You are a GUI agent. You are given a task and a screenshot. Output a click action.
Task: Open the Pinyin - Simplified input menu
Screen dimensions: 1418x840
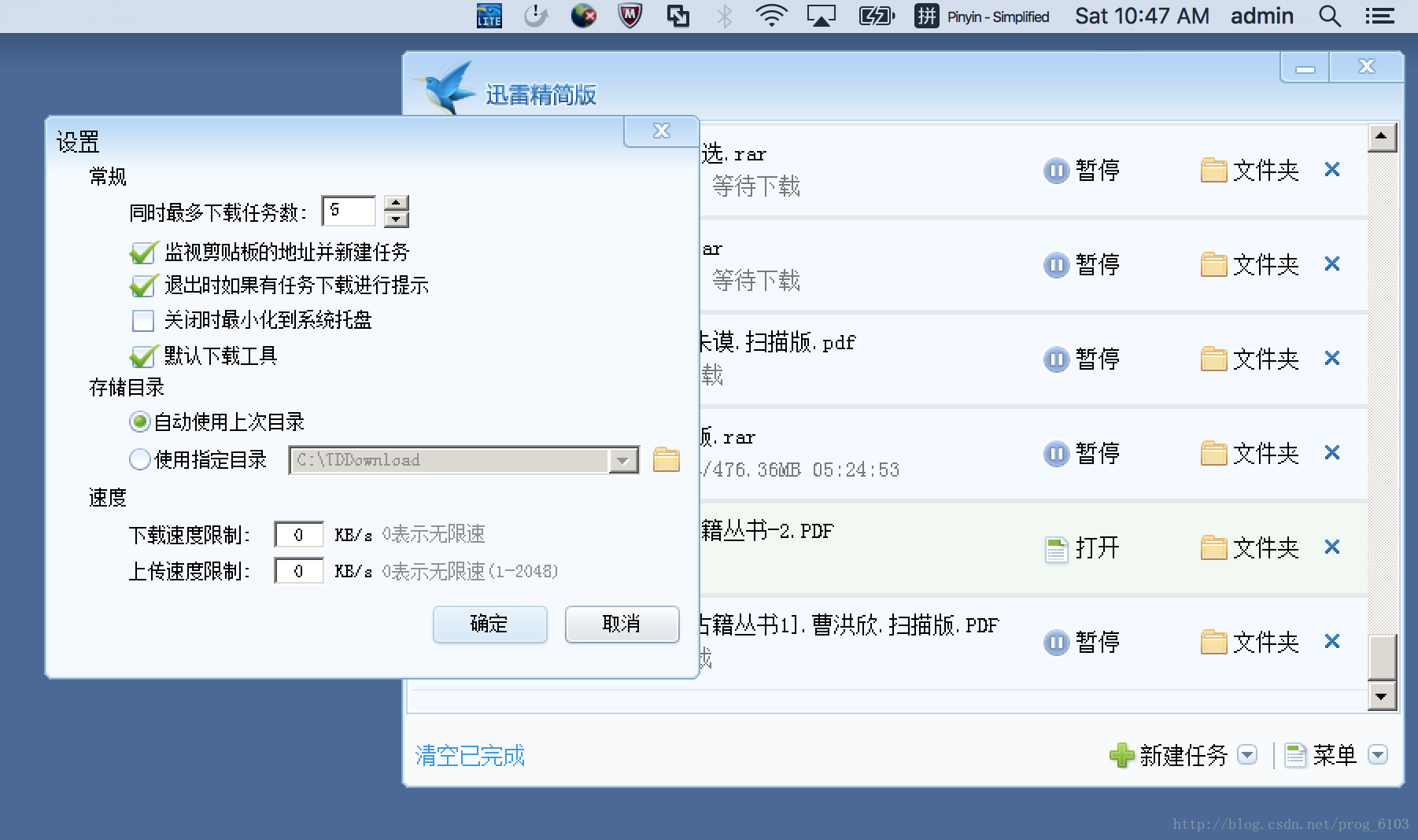982,16
